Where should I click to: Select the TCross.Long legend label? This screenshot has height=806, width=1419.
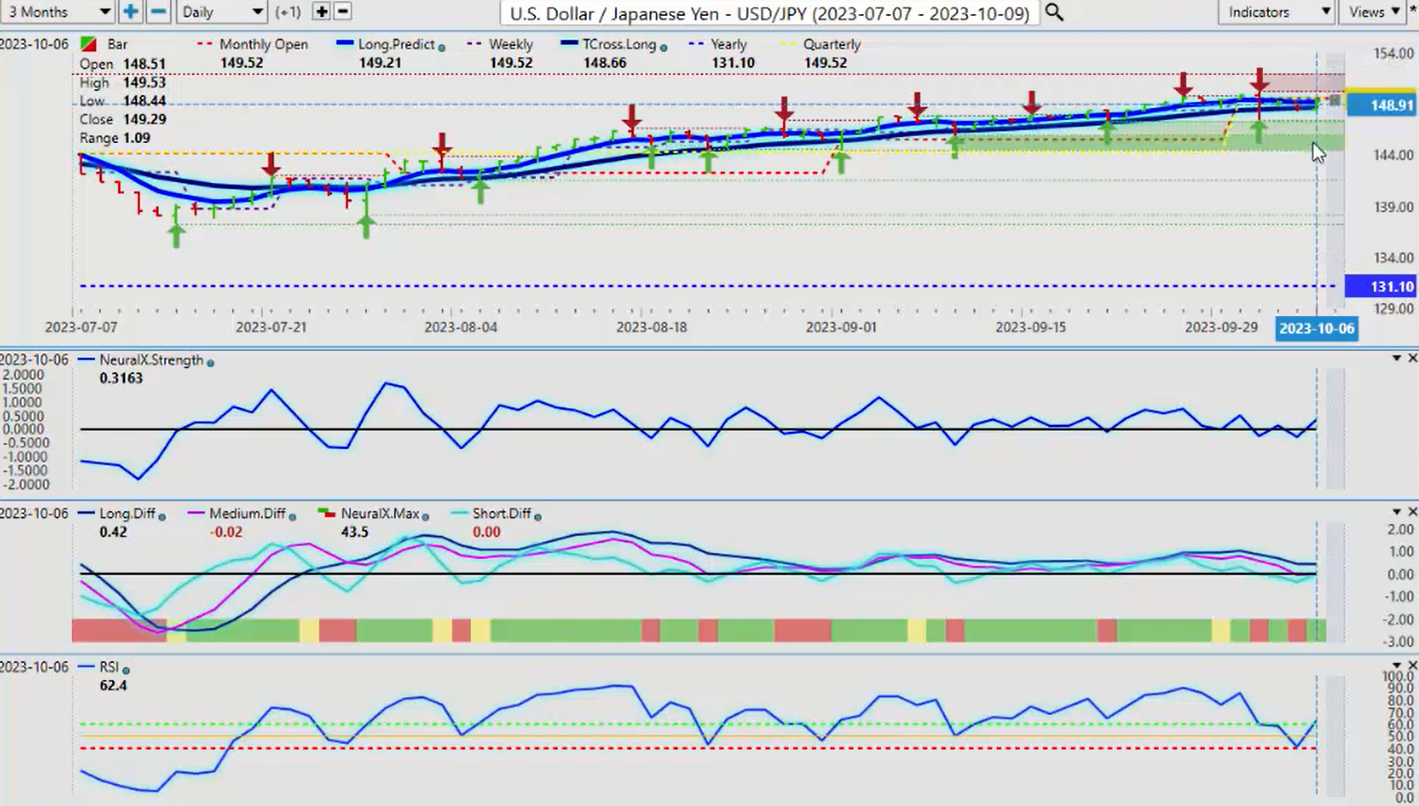620,45
